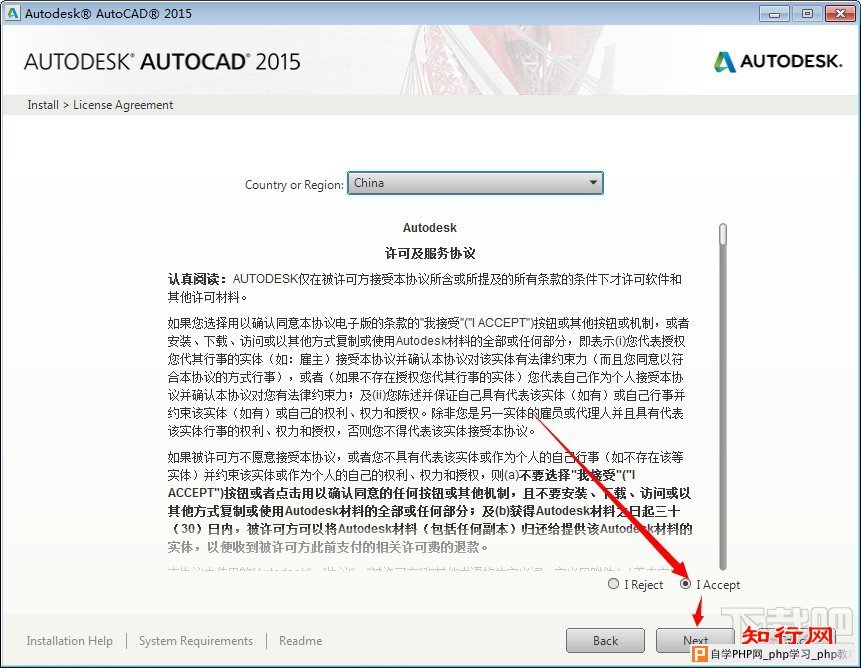The width and height of the screenshot is (861, 668).
Task: Click the AutoCAD title bar app icon
Action: point(12,13)
